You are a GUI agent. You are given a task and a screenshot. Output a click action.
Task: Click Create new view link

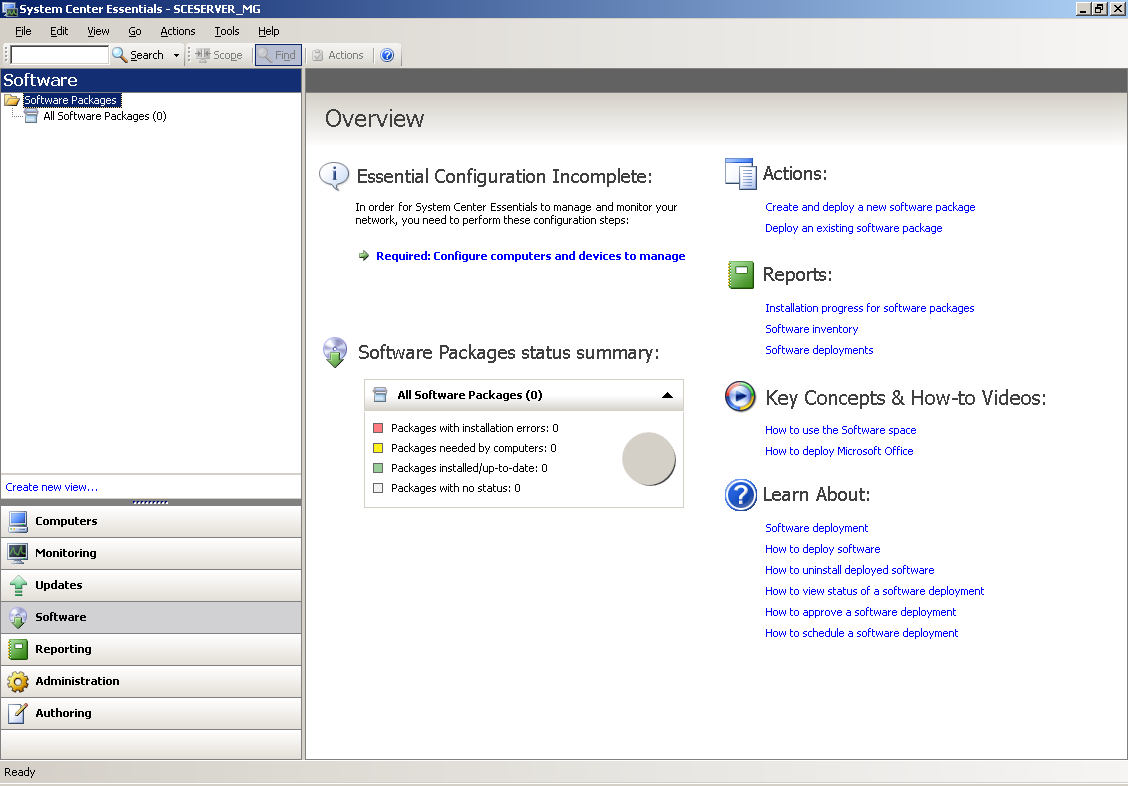pos(52,487)
